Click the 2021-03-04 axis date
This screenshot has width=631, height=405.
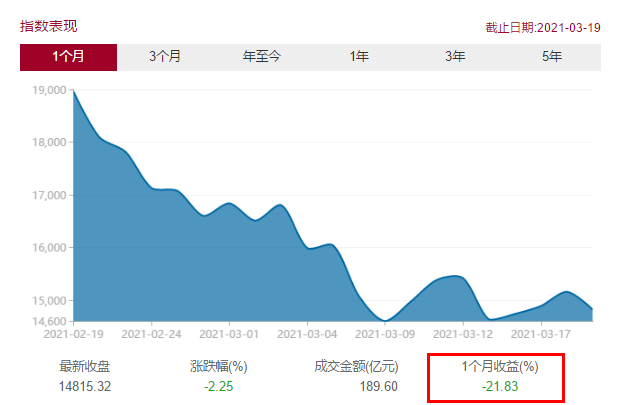tap(307, 335)
